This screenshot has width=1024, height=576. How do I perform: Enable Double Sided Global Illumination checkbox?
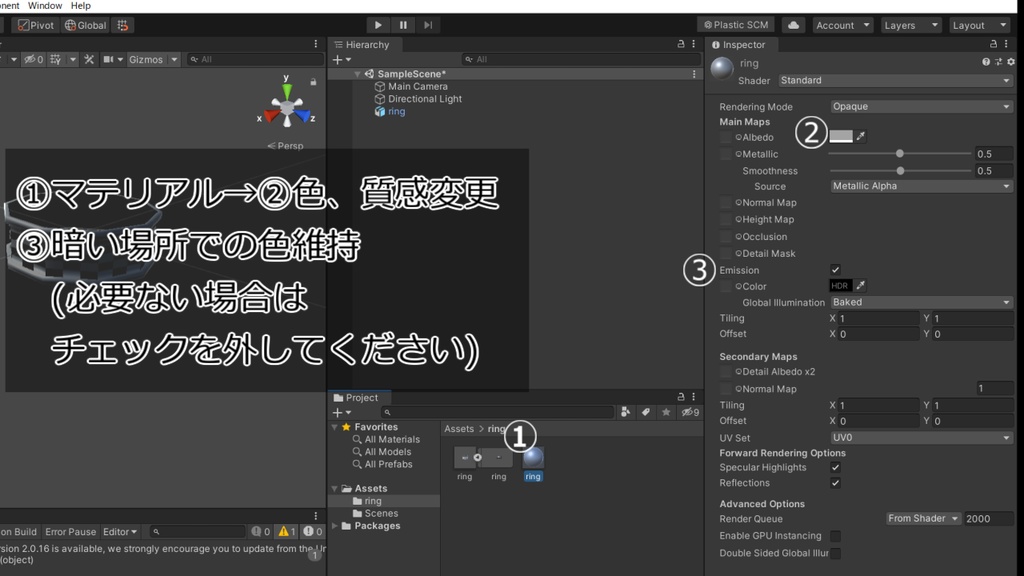[835, 553]
